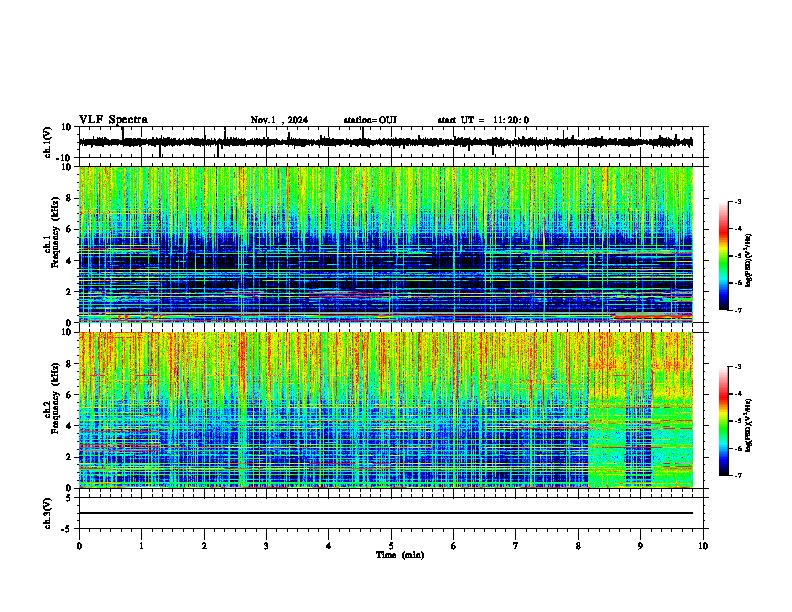Click the ch.1 voltage waveform trace
792x612 pixels.
pyautogui.click(x=386, y=142)
